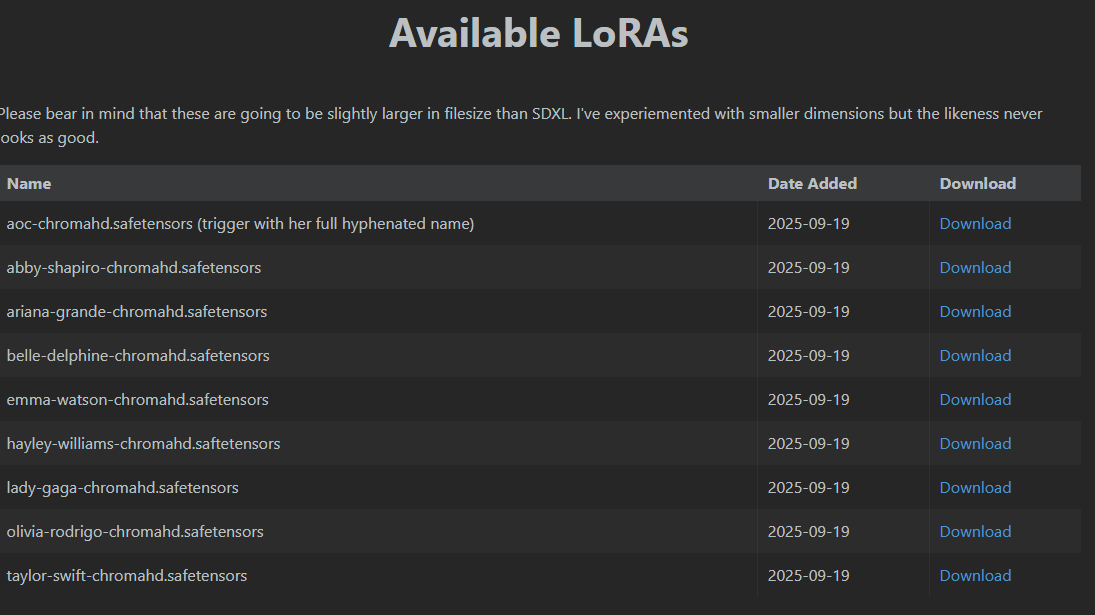Download aoc-chromahd.safetensors file

[975, 223]
